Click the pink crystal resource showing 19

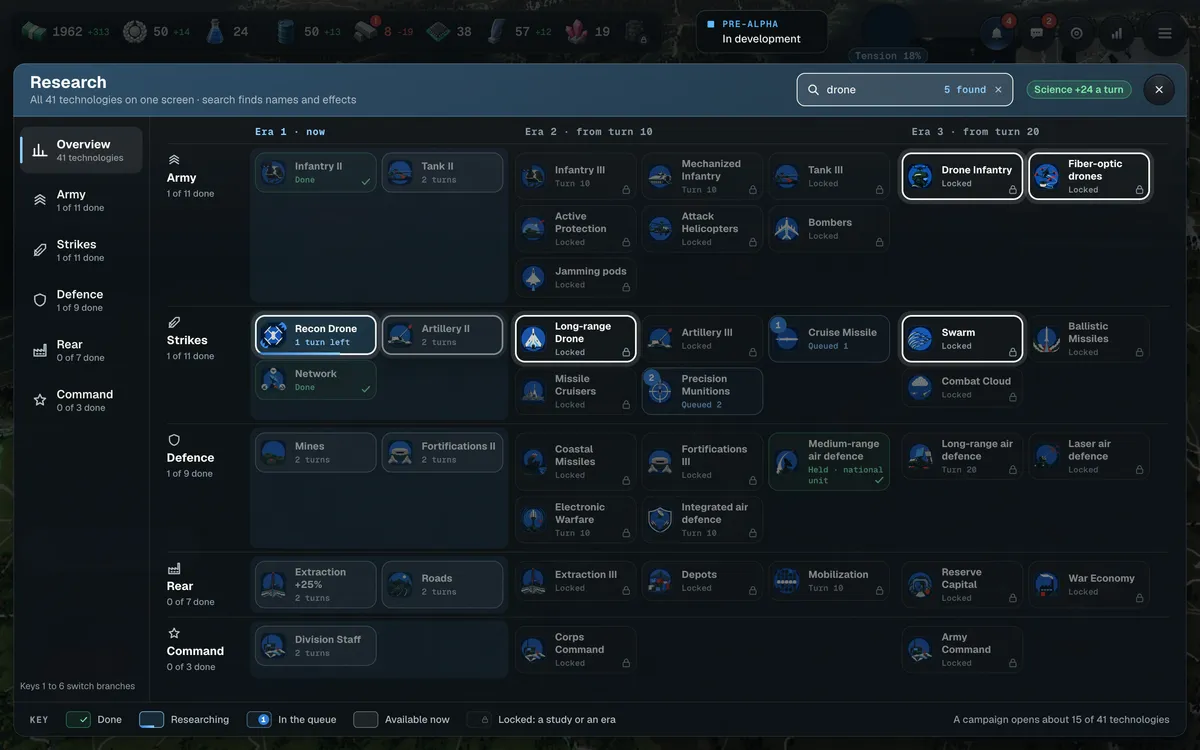click(x=589, y=32)
